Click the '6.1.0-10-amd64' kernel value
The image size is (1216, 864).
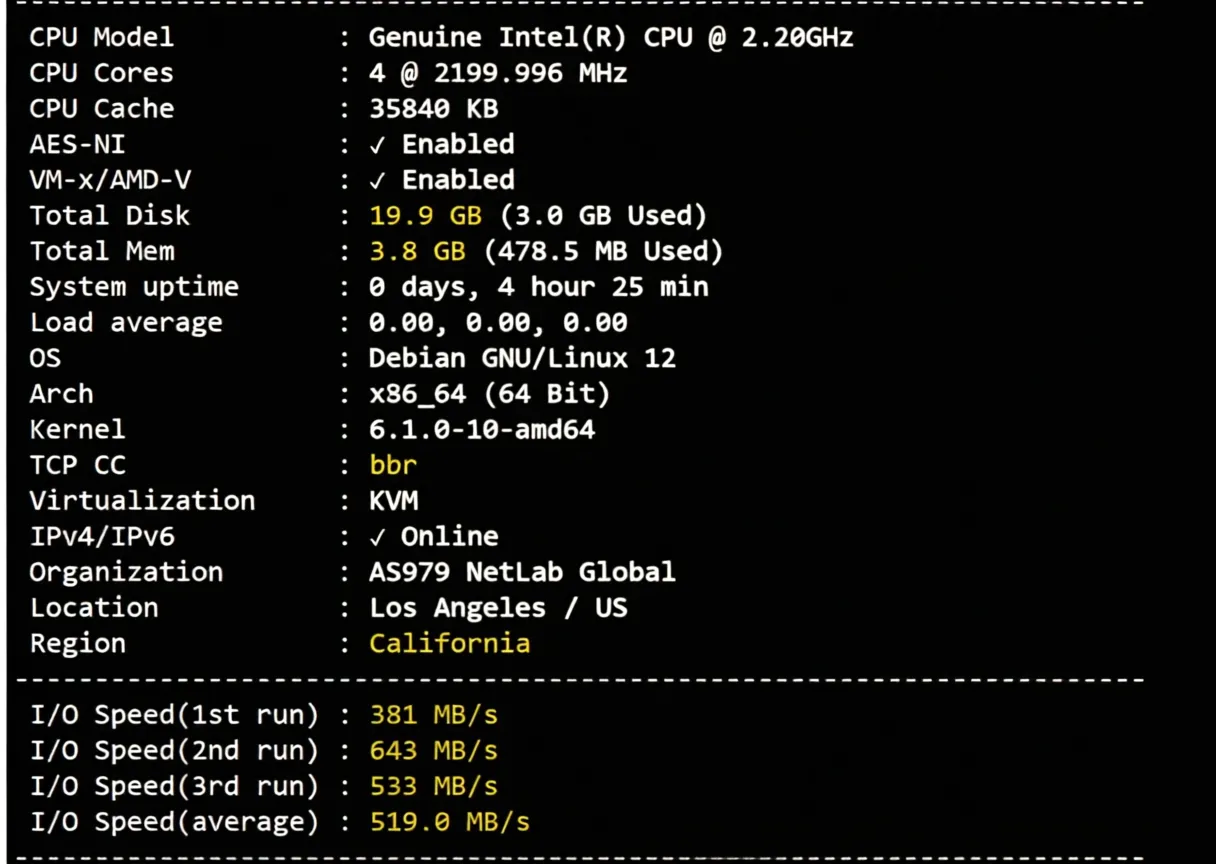(x=482, y=430)
